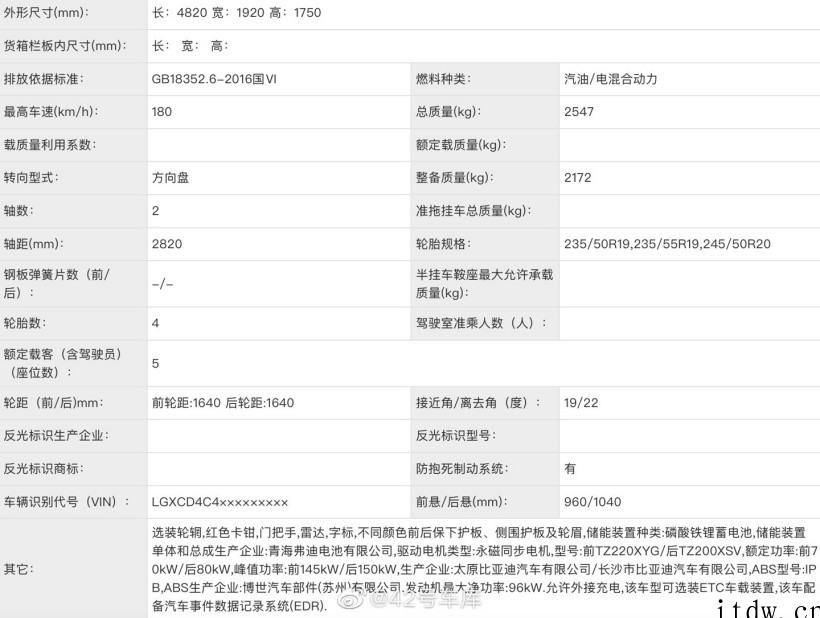Screen dimensions: 820x618
Task: Click the 反光标识型号 label
Action: [x=456, y=436]
